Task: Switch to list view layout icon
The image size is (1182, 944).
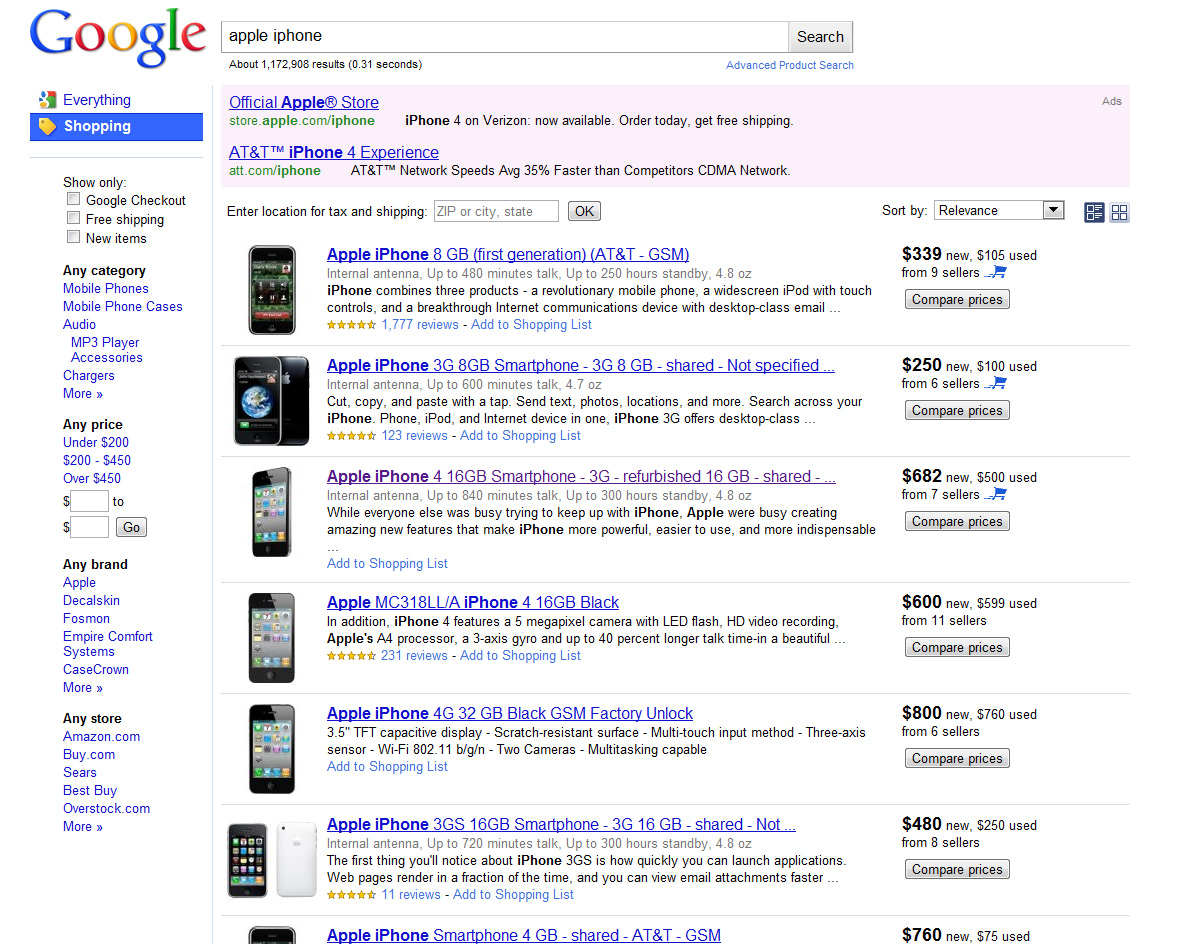Action: (1094, 213)
